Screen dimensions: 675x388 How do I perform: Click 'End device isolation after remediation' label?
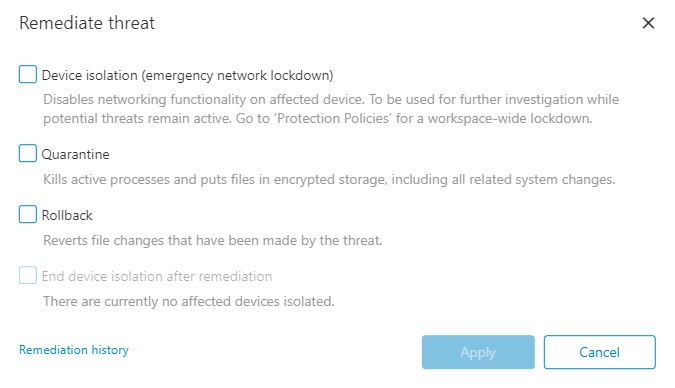tap(157, 276)
